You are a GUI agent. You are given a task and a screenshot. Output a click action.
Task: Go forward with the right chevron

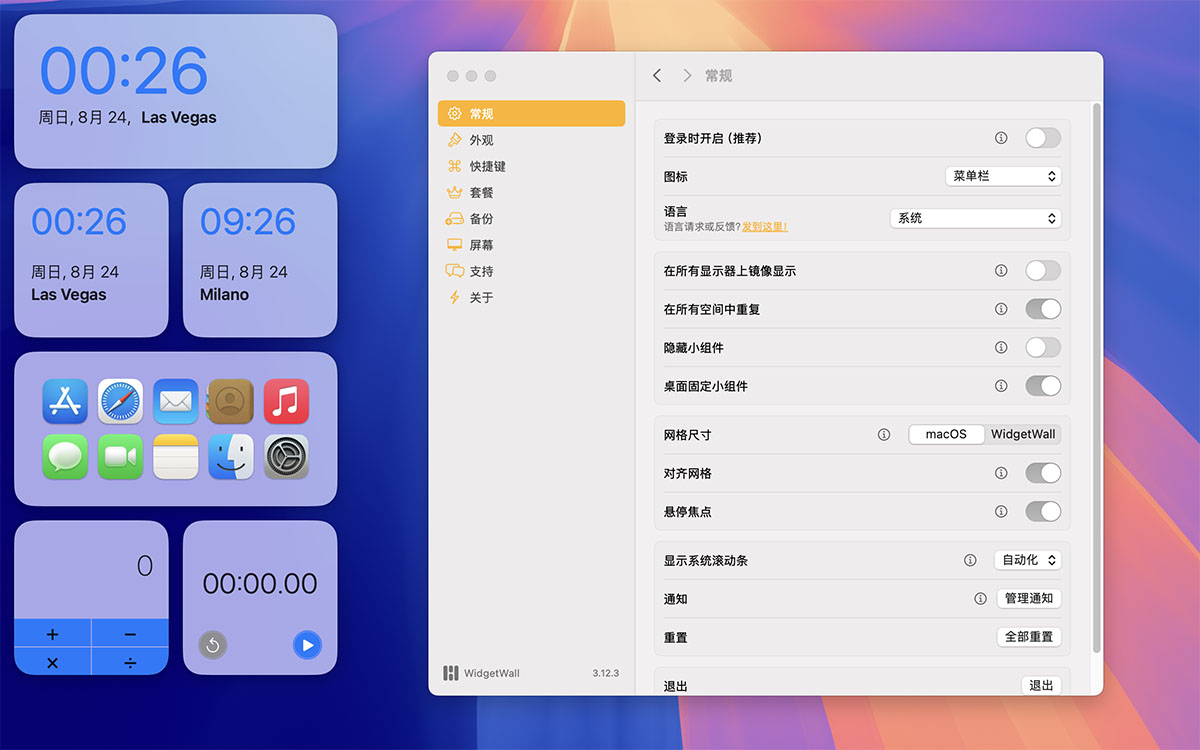click(687, 76)
